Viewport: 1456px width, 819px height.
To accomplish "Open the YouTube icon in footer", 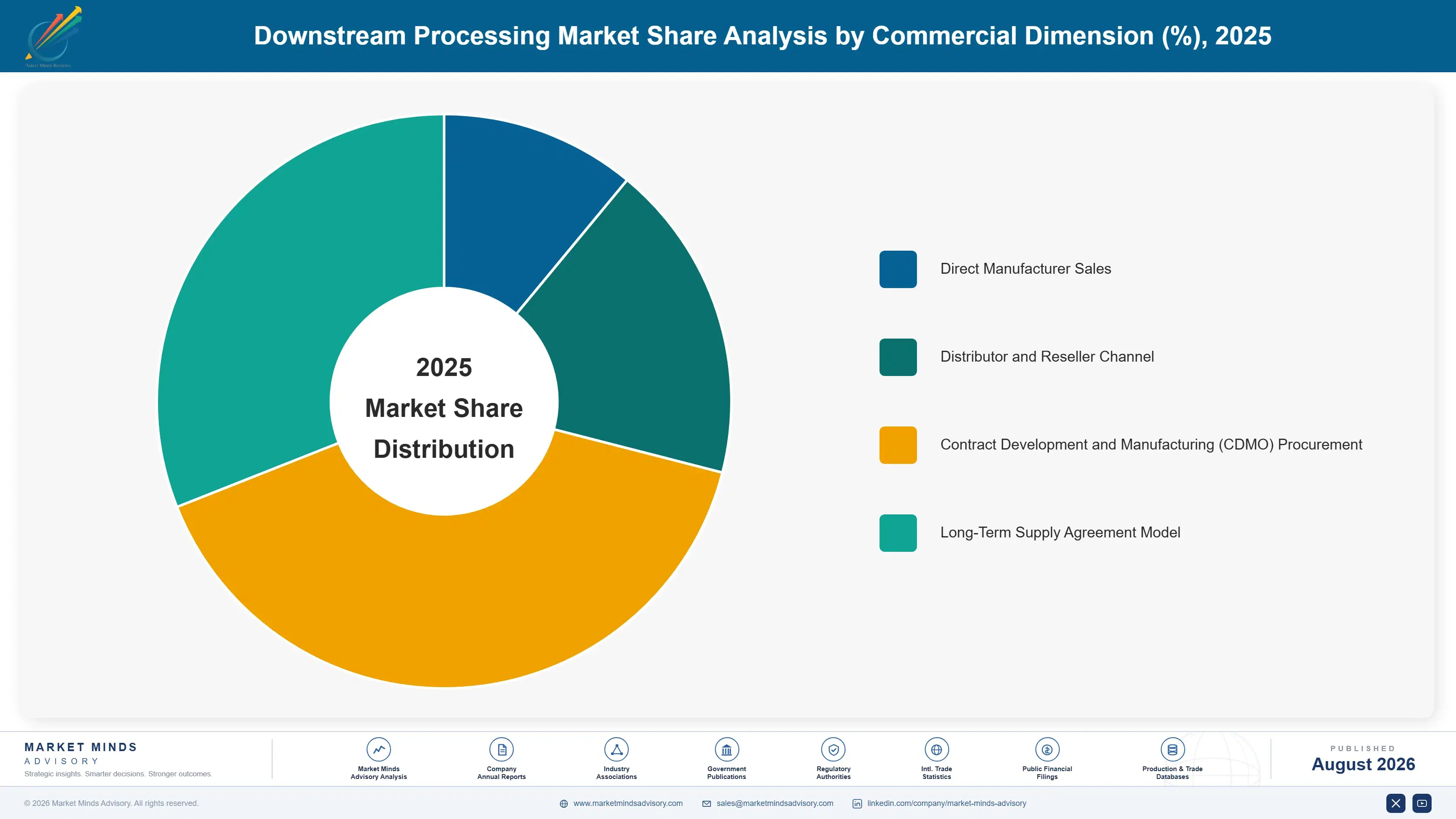I will [1422, 803].
